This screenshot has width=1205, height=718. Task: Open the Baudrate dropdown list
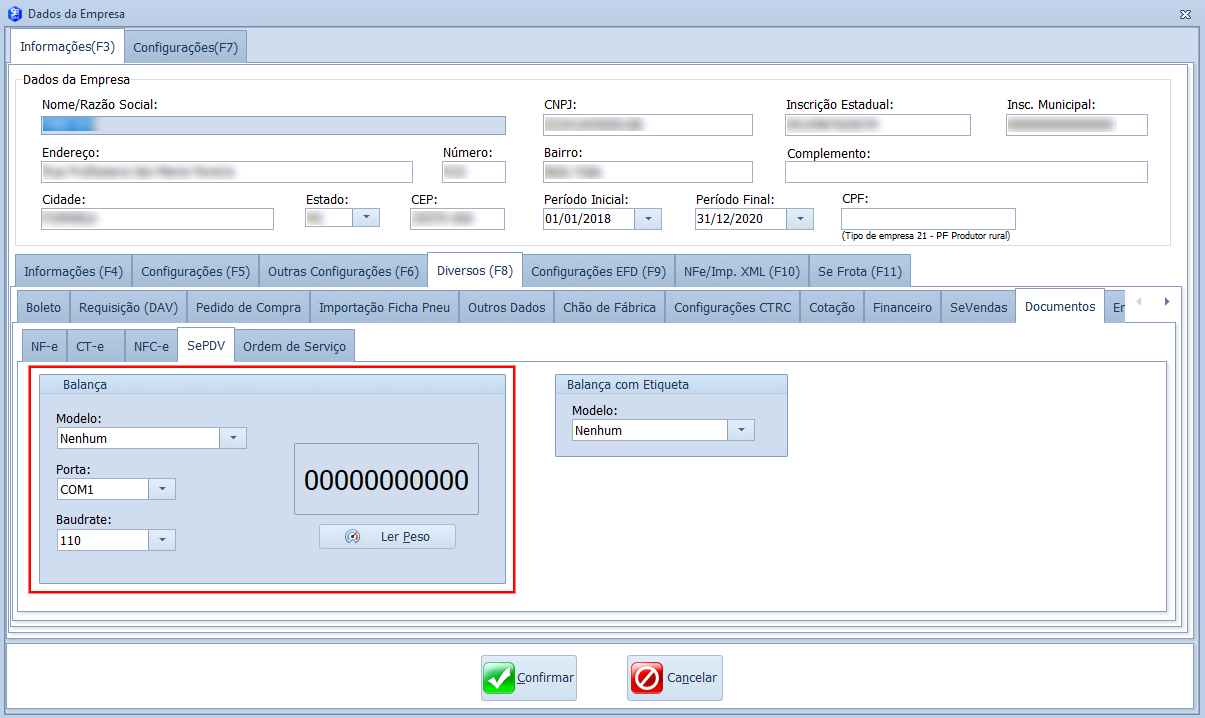[x=162, y=540]
